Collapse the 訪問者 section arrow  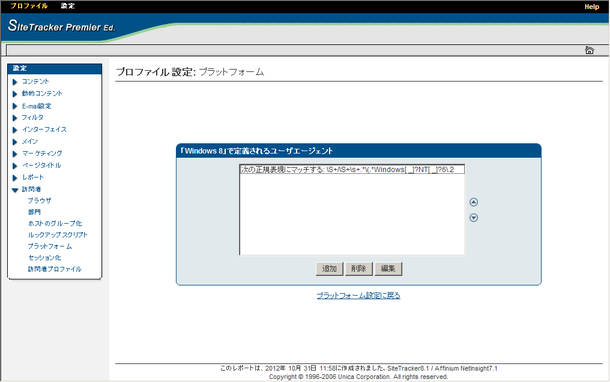point(15,190)
